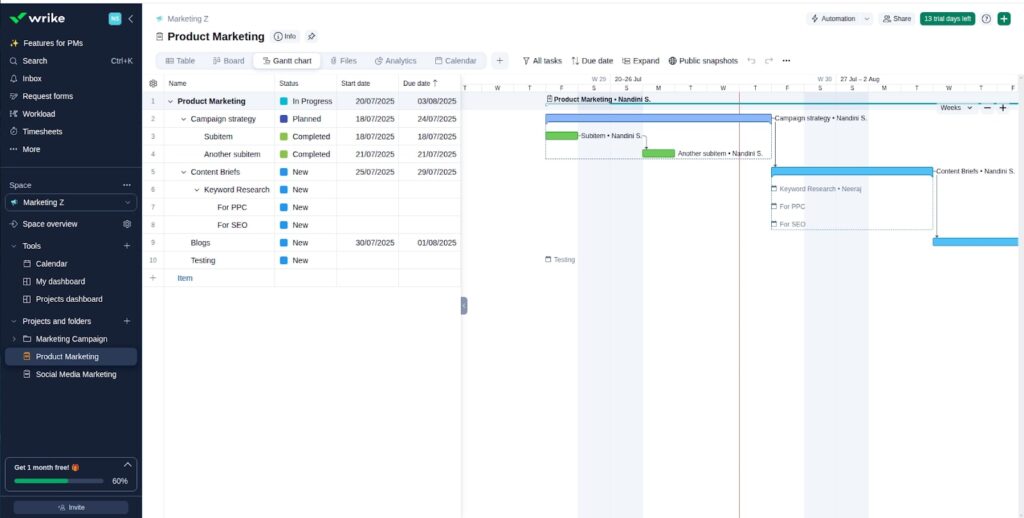Click Campaign strategy Gantt bar
The height and width of the screenshot is (518, 1024).
(658, 118)
